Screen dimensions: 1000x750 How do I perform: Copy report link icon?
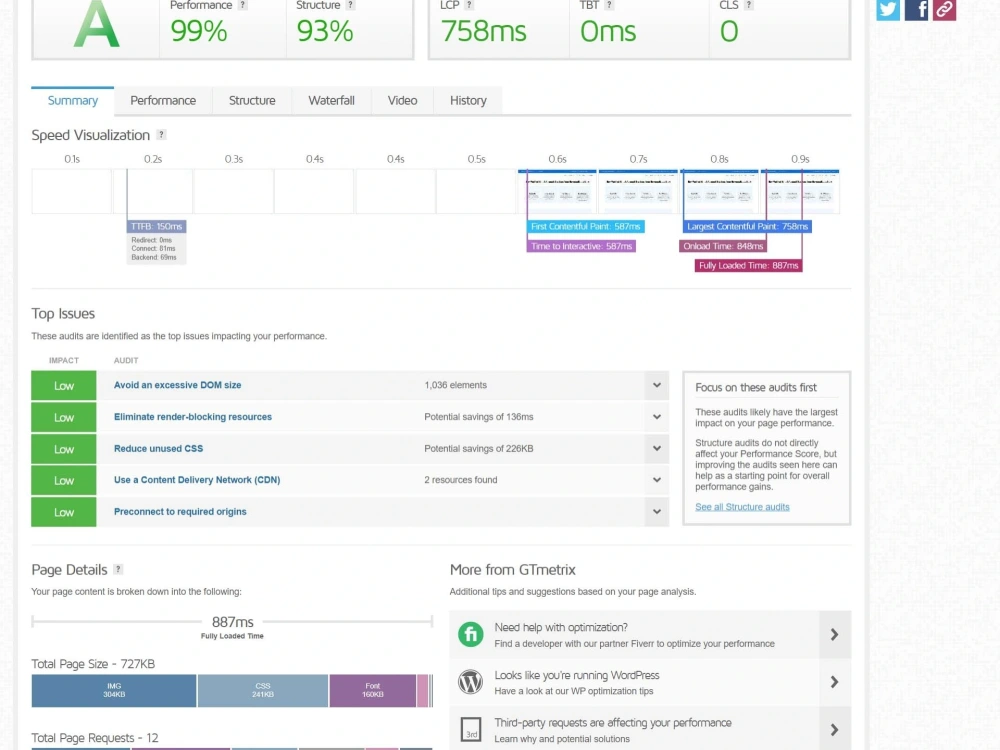click(x=945, y=10)
